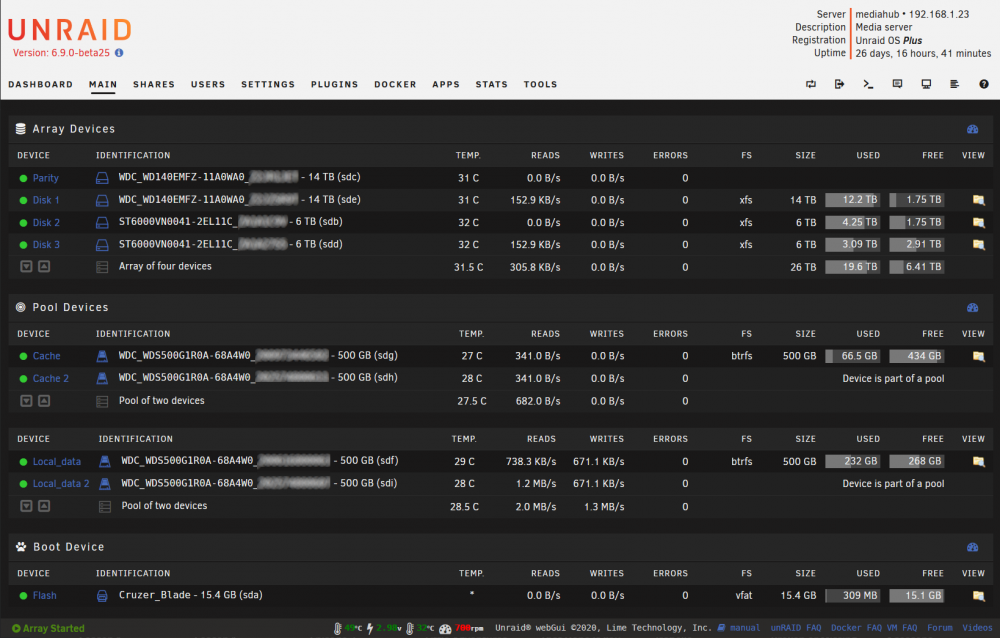Browse Local_data via its folder view icon
Screen dimensions: 1000x638
978,461
